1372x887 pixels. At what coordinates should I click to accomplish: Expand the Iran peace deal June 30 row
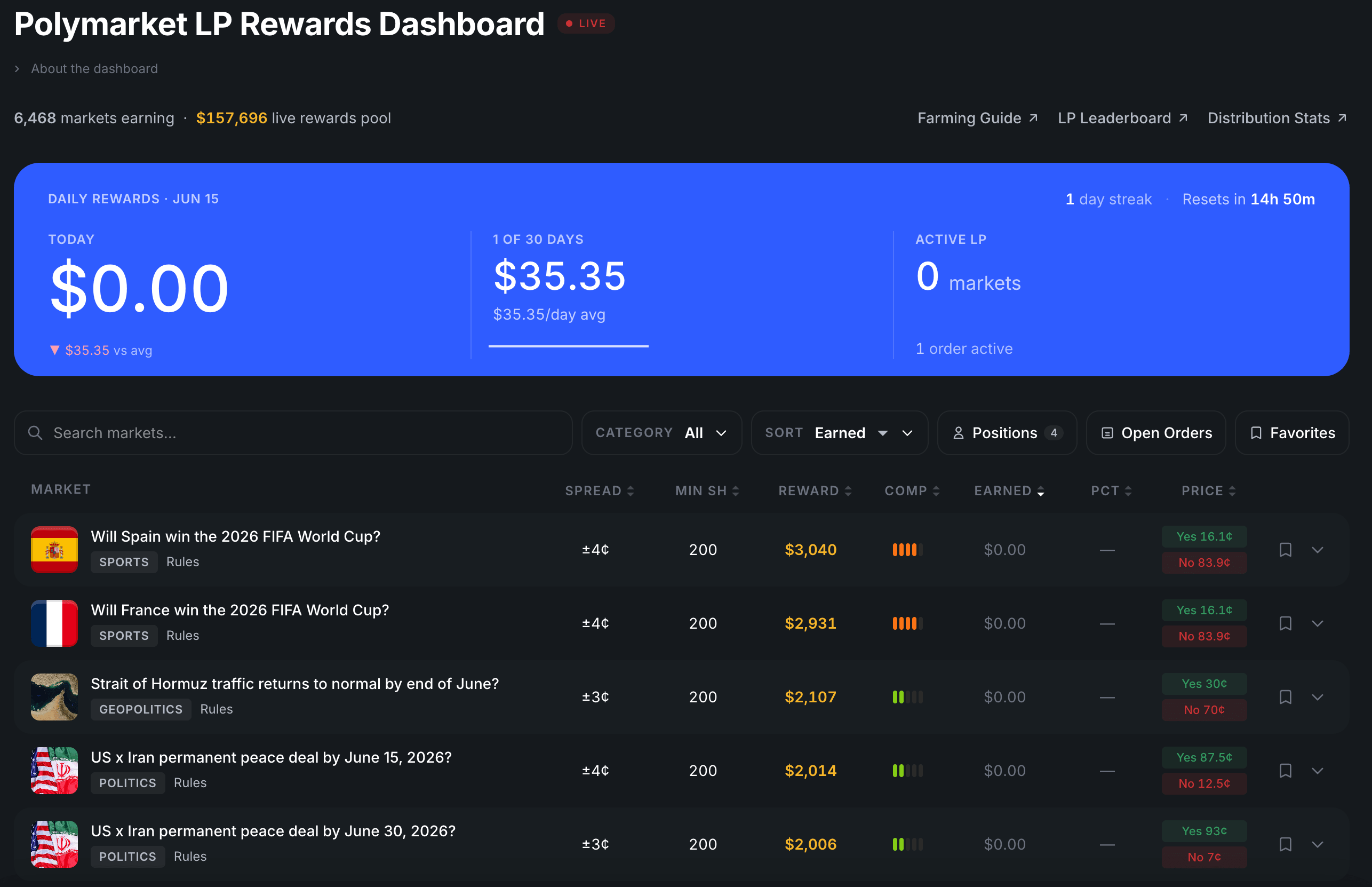1317,844
